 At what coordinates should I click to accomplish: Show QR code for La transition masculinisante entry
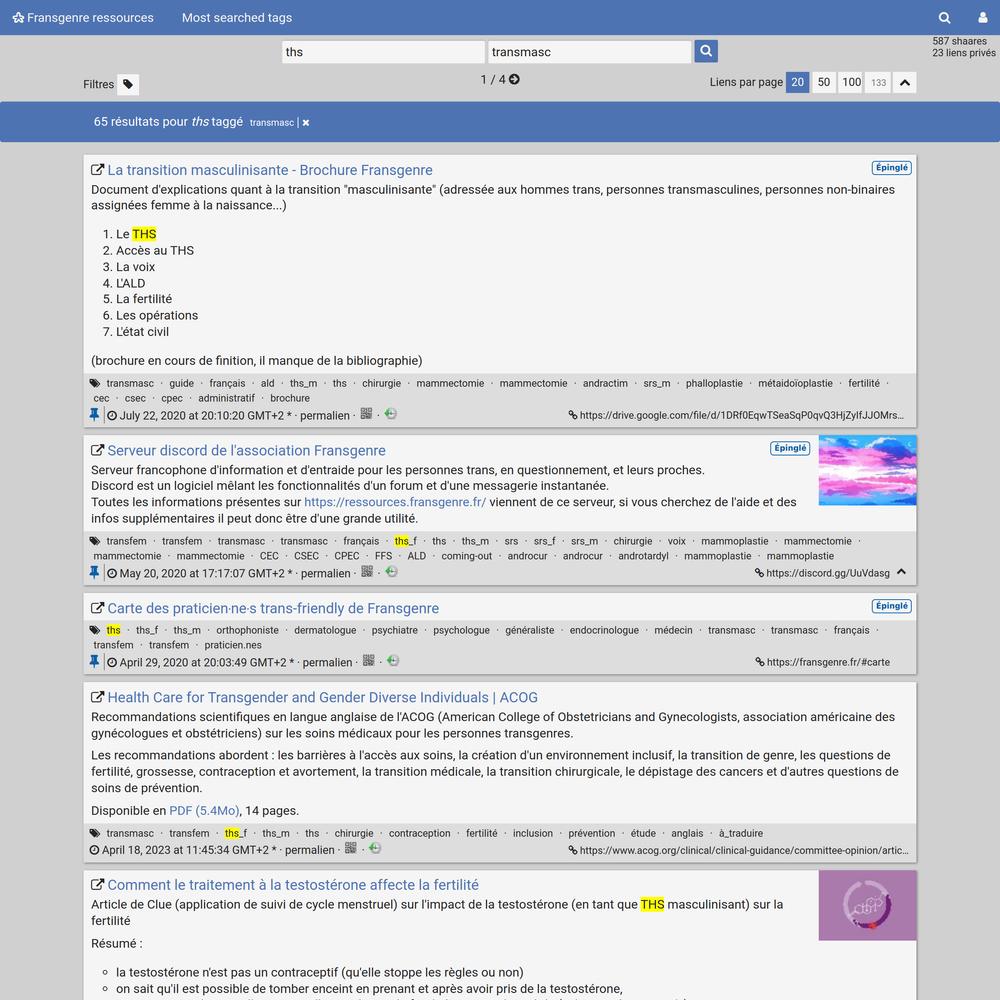366,414
